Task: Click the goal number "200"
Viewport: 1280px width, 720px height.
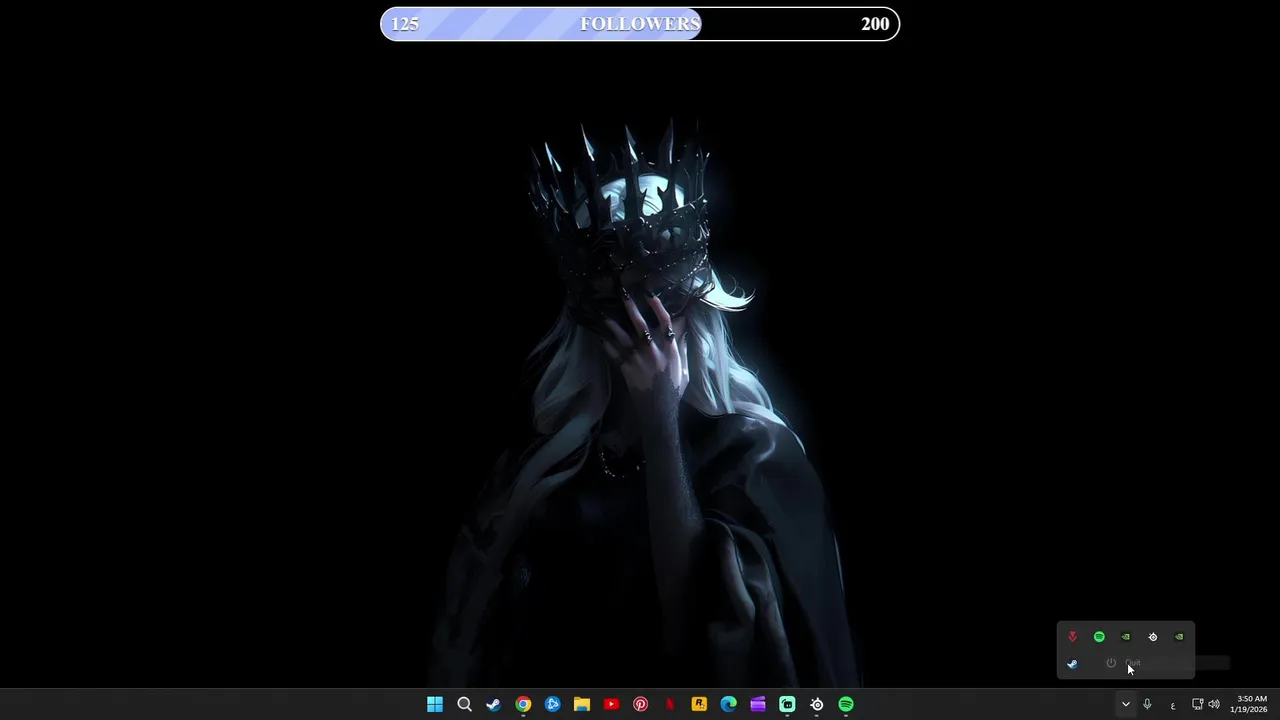Action: coord(875,24)
